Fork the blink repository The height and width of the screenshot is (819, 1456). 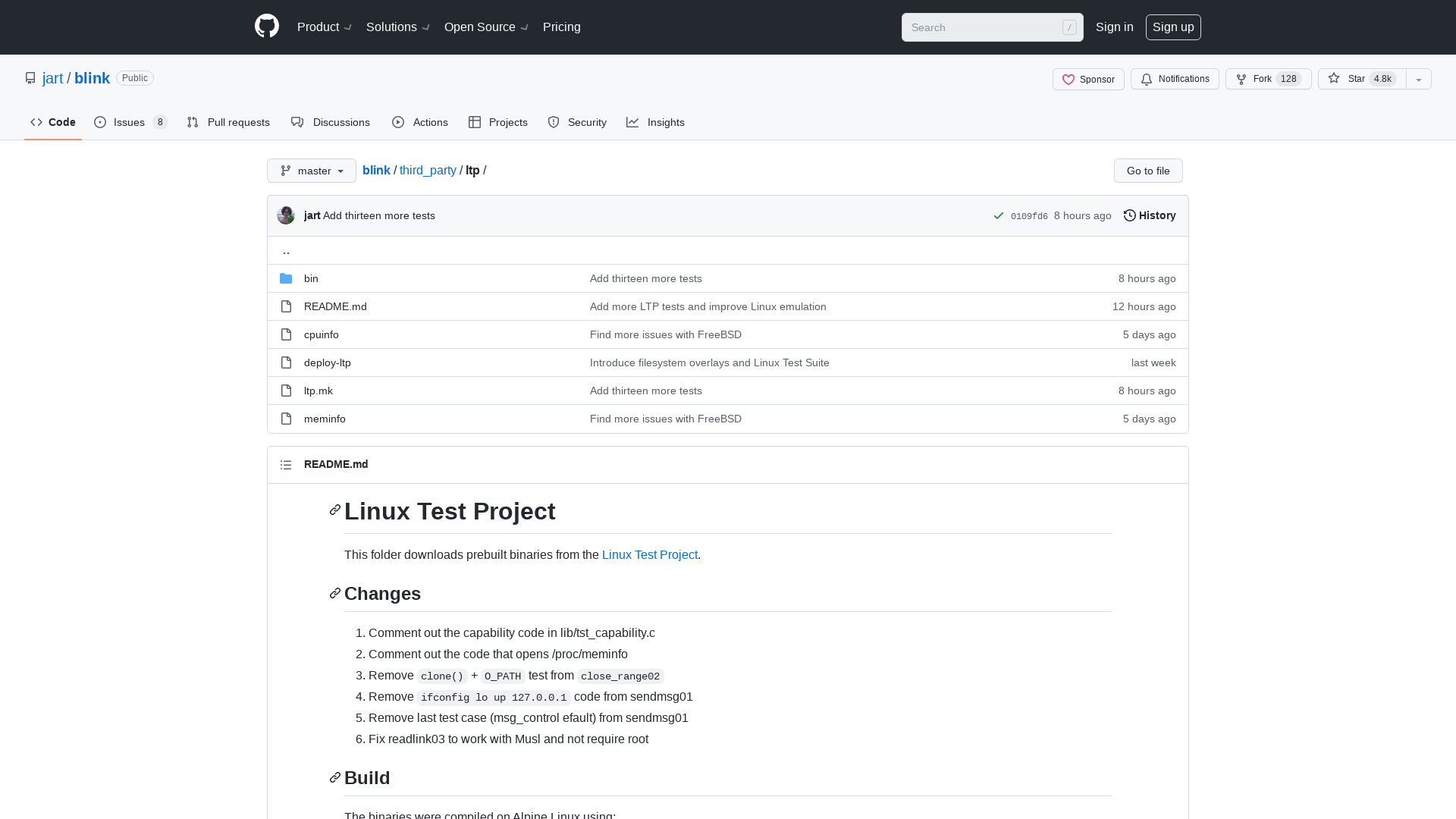1268,79
